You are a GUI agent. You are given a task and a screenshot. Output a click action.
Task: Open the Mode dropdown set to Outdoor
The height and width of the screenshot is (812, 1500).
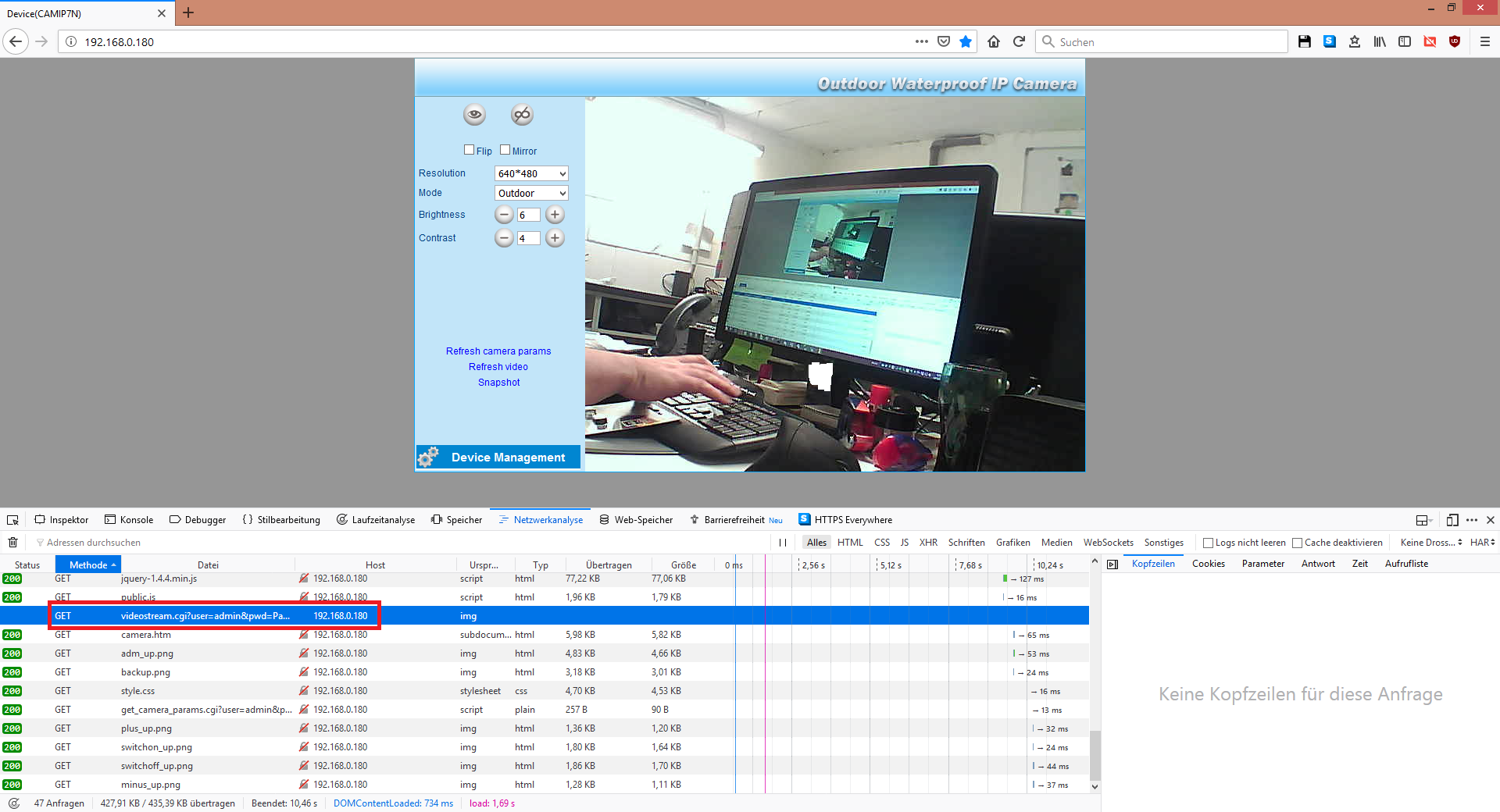pyautogui.click(x=531, y=193)
